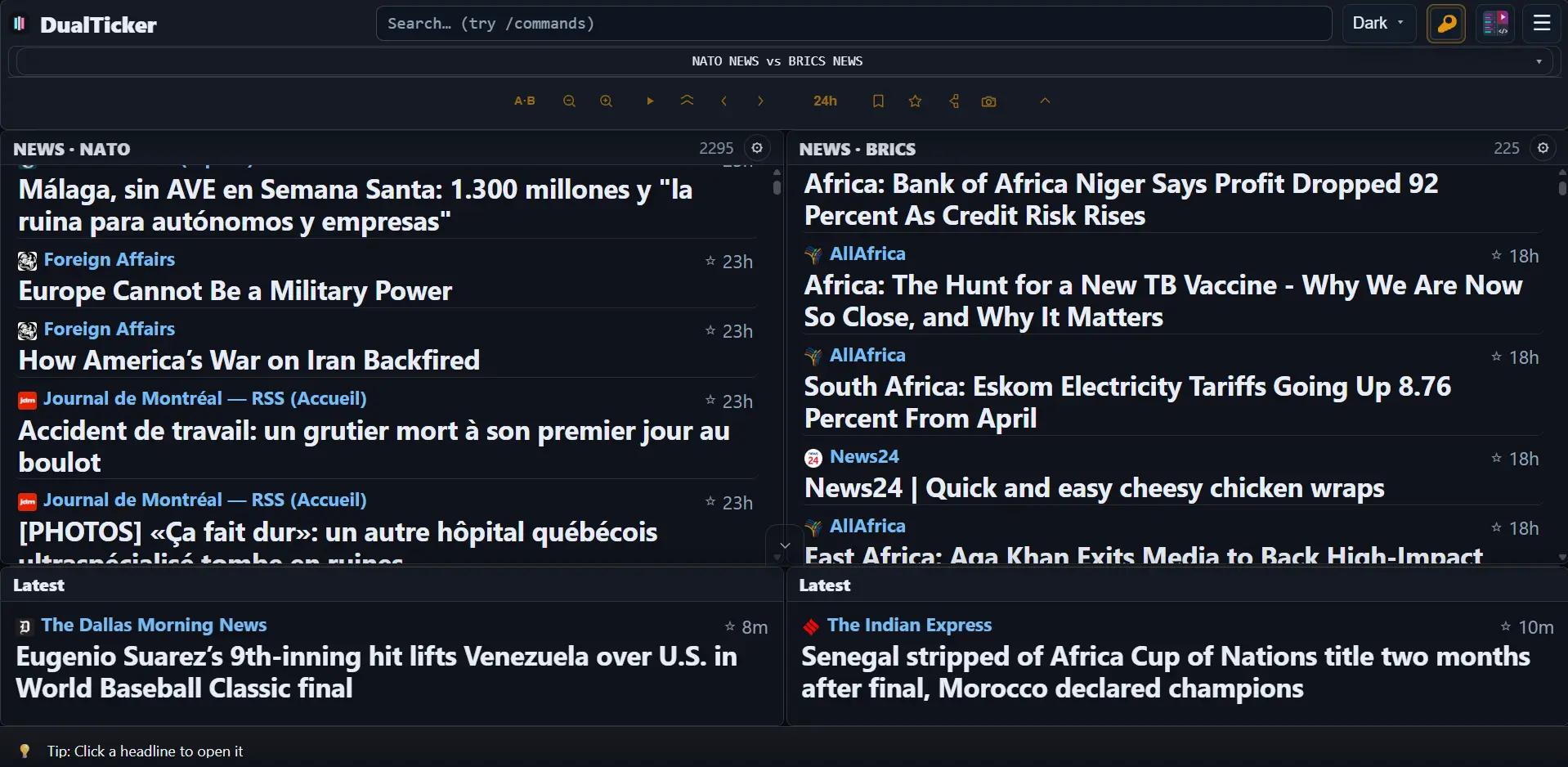Open How America's War on Iran Backfired
1568x767 pixels.
[249, 361]
